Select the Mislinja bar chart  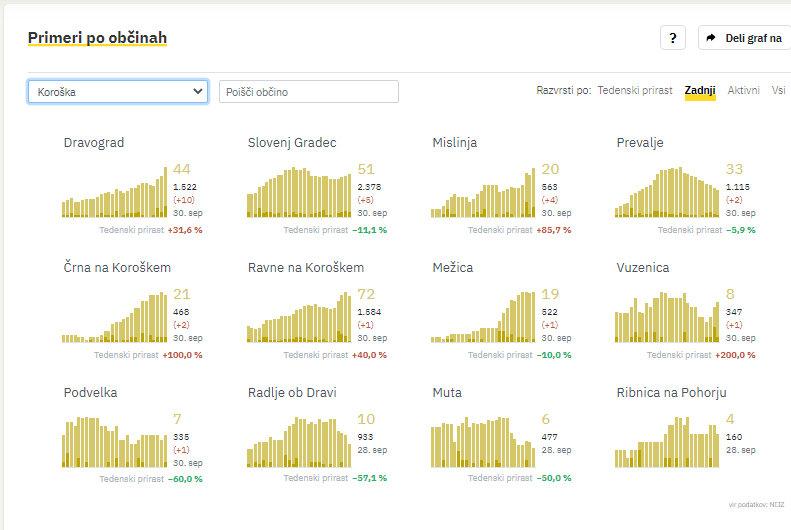click(483, 192)
